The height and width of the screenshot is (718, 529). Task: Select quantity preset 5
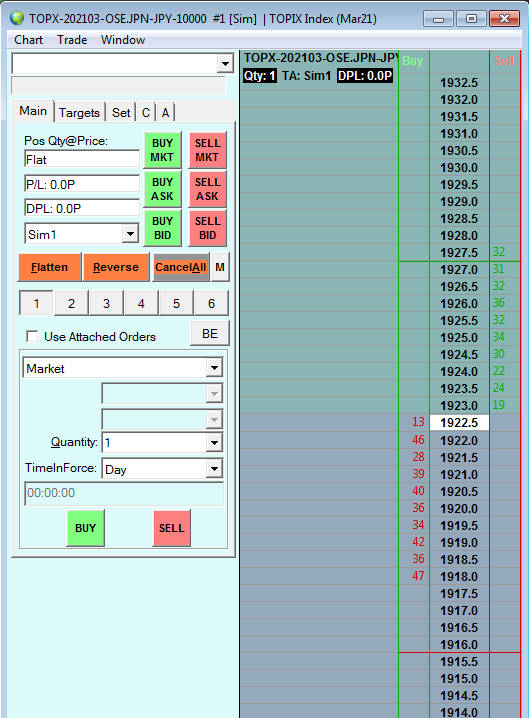176,303
